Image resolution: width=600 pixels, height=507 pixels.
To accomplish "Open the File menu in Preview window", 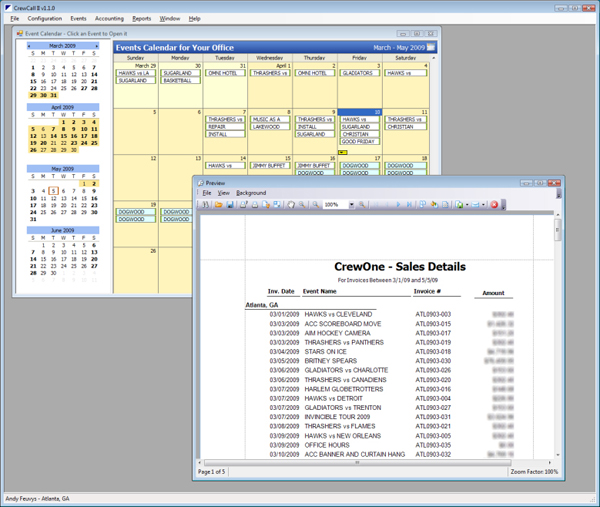I will [x=207, y=193].
